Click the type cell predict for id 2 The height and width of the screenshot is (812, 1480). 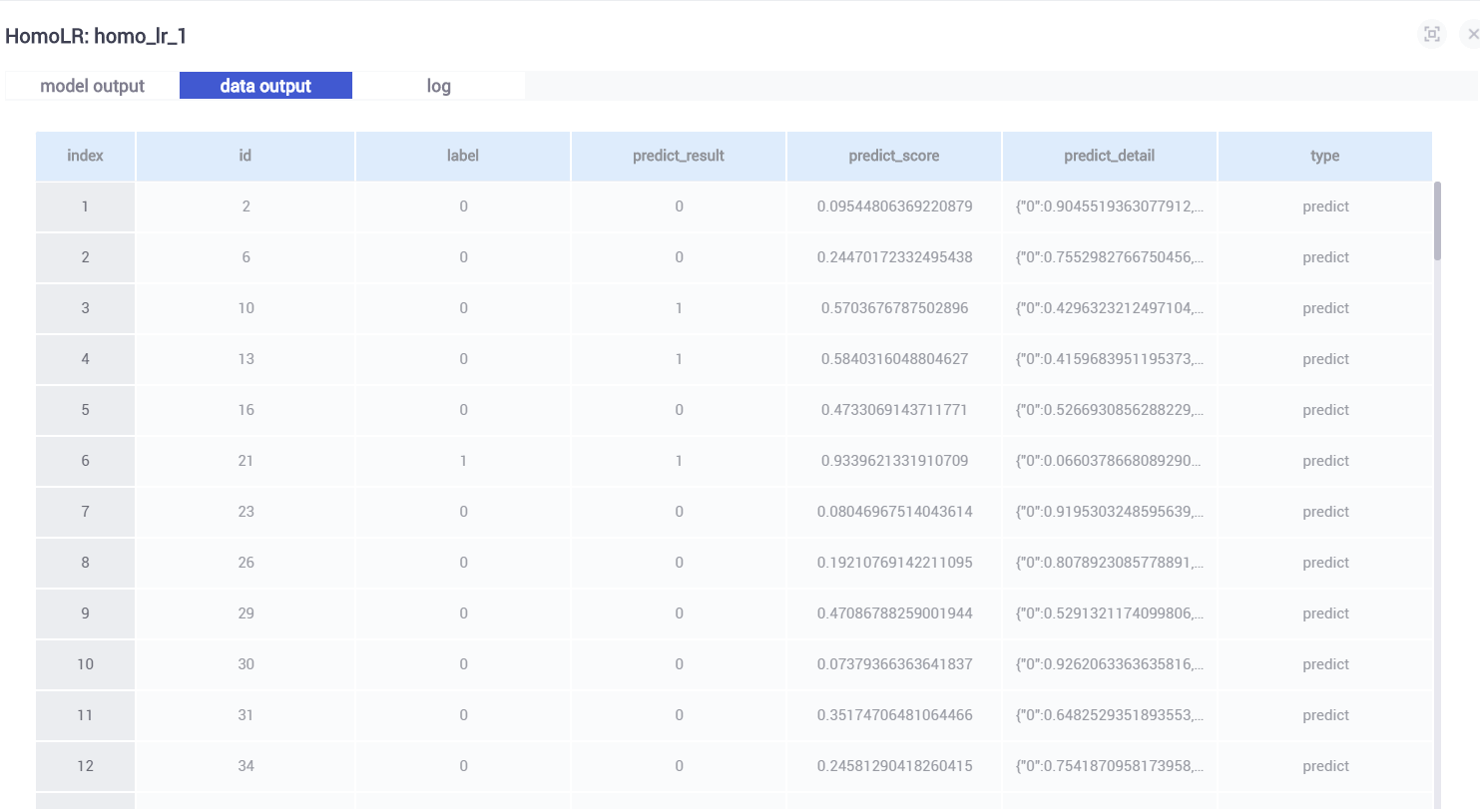(1325, 206)
